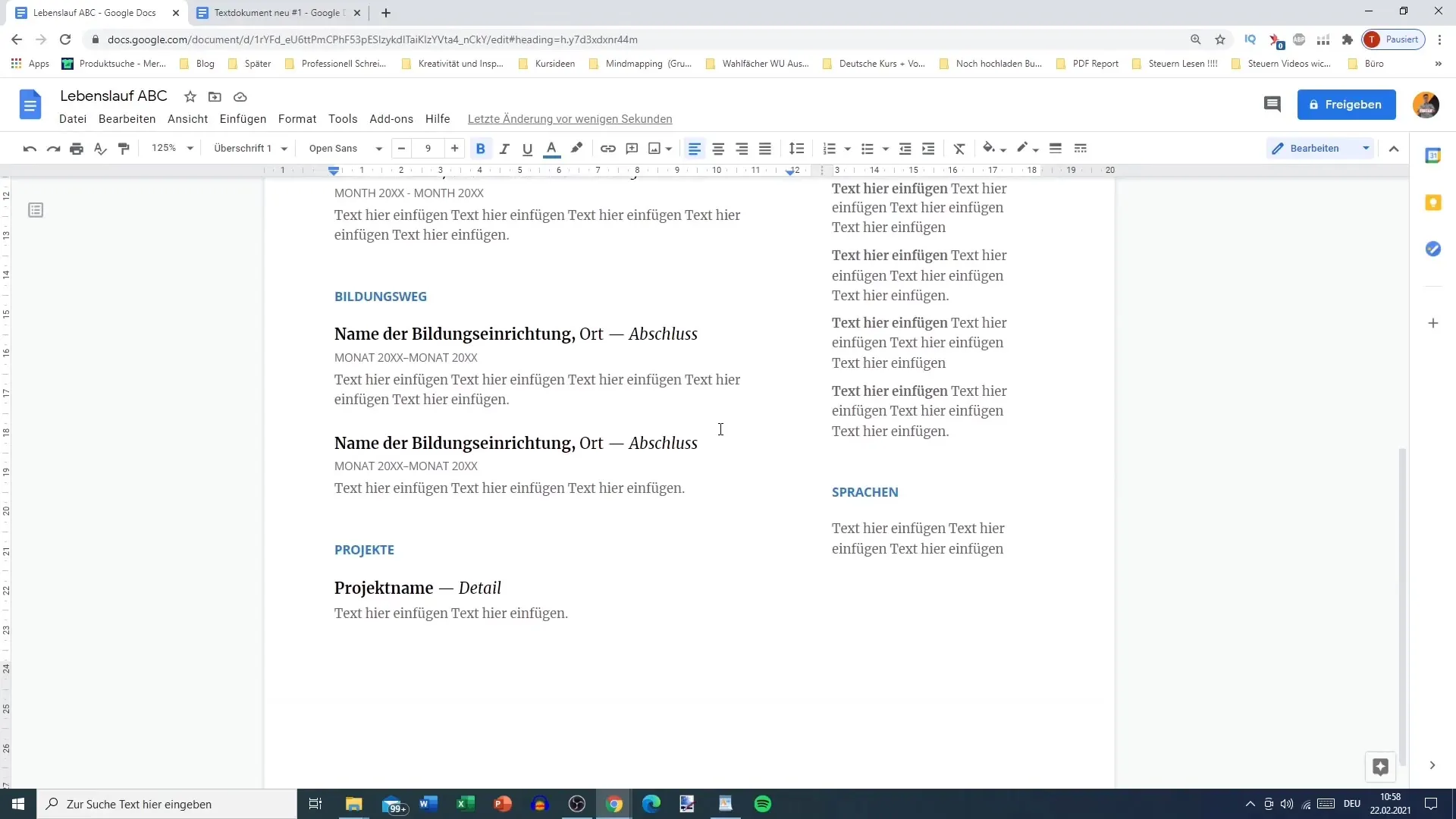The width and height of the screenshot is (1456, 819).
Task: Open Letzte Änderung version history link
Action: tap(570, 119)
